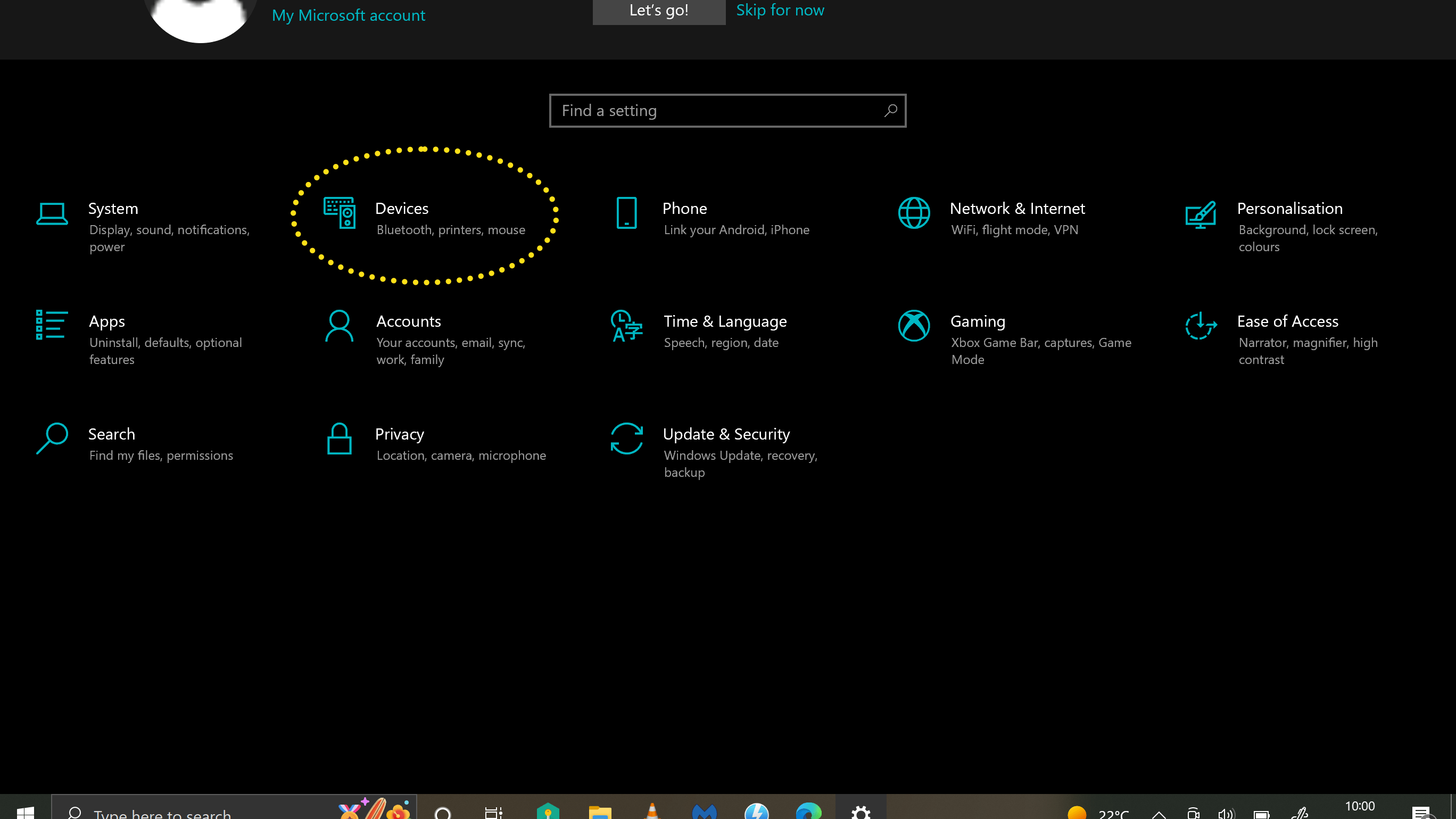Launch VLC media player from the taskbar

[653, 811]
